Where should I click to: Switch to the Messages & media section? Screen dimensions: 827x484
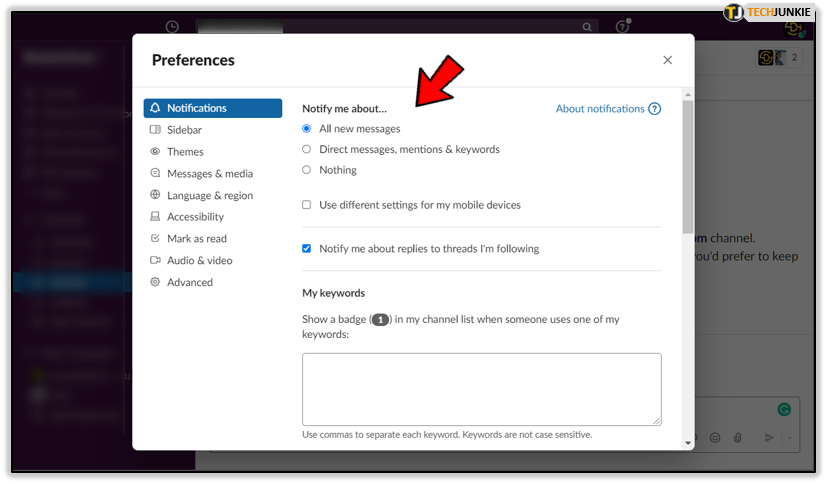point(209,174)
